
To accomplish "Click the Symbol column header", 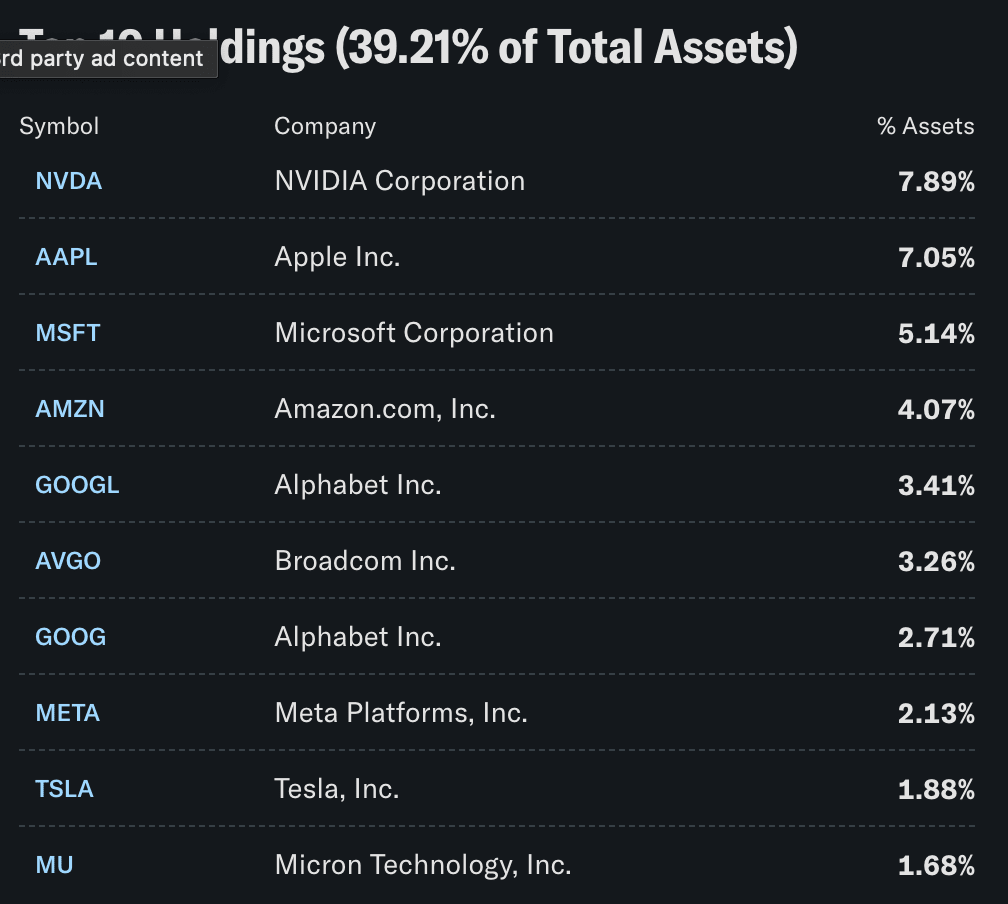I will [59, 126].
